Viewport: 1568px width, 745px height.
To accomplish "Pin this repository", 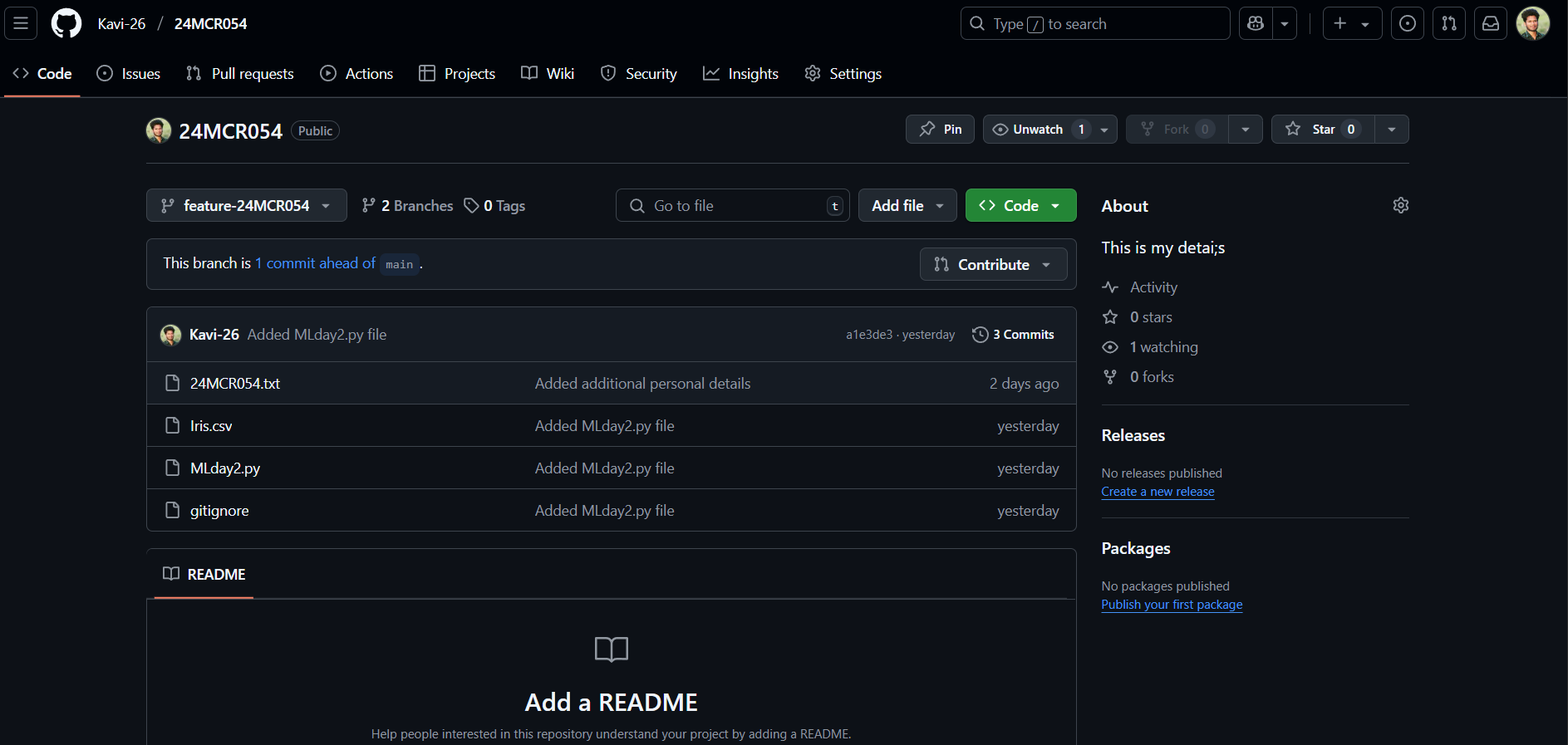I will tap(940, 130).
